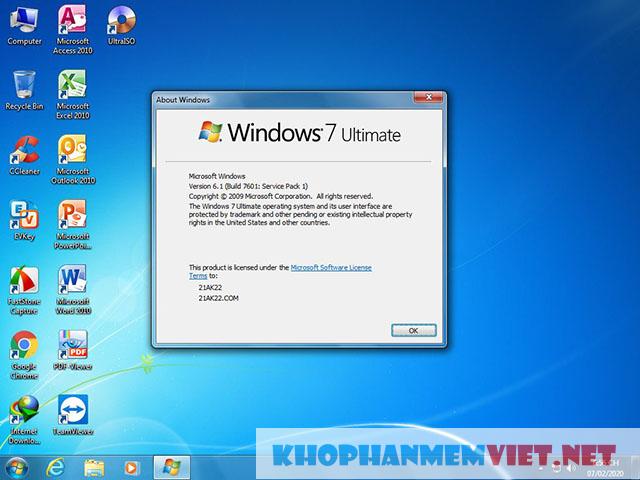Select the Microsoft Outlook 2010 shortcut
640x480 pixels.
(x=73, y=159)
